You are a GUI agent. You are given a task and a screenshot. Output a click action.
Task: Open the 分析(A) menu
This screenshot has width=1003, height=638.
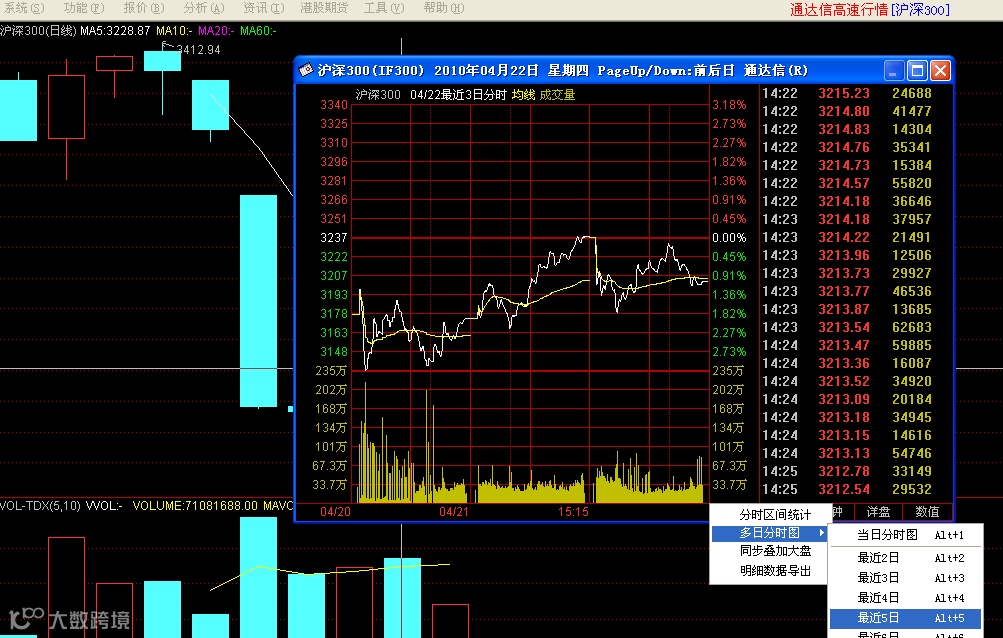point(203,8)
